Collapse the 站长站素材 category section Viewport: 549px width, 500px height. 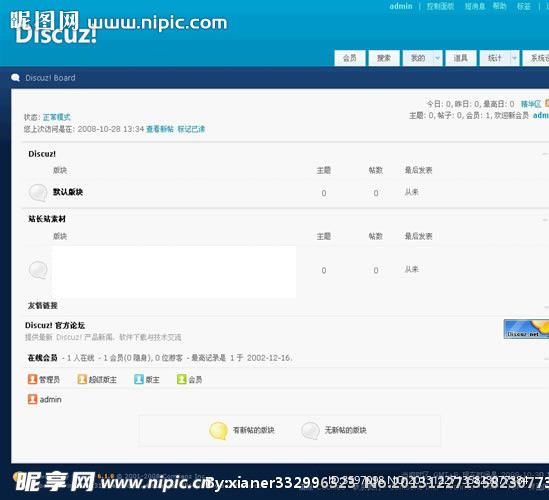(x=545, y=220)
